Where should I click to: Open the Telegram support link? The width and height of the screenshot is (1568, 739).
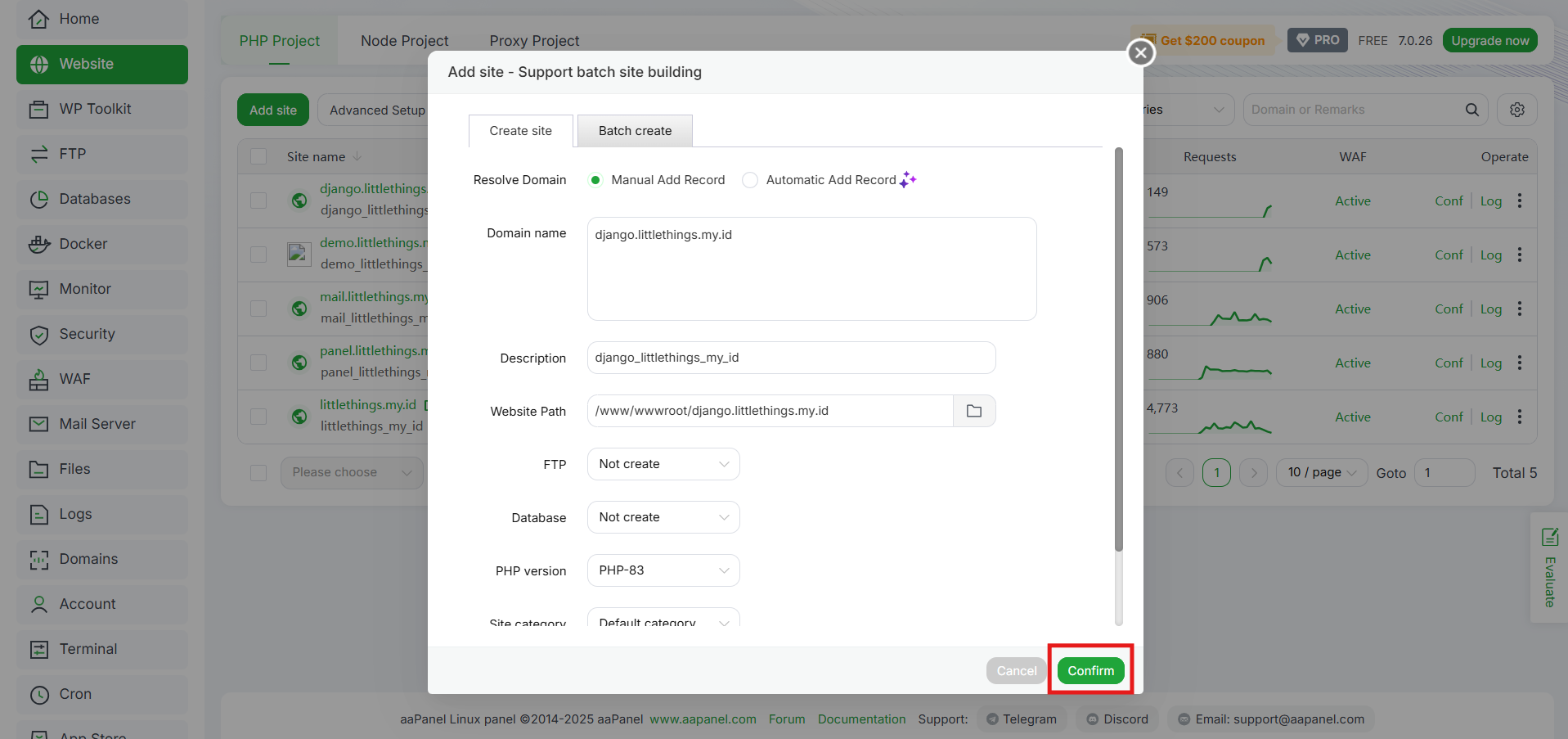pos(1022,719)
